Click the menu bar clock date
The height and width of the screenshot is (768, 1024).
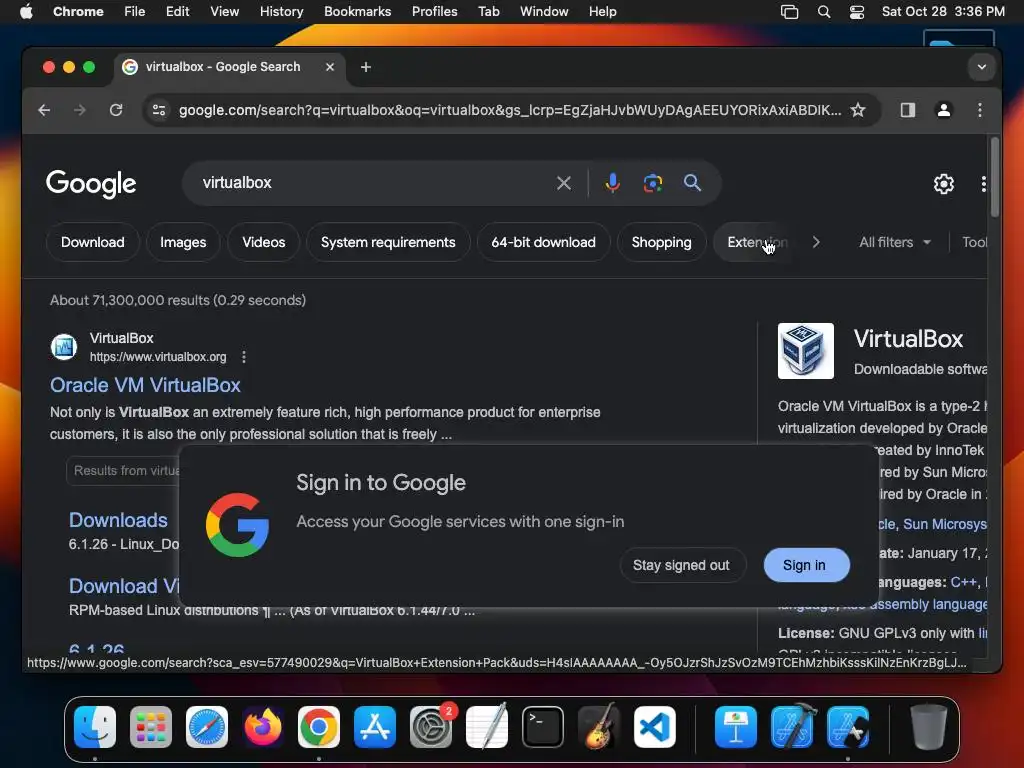943,12
